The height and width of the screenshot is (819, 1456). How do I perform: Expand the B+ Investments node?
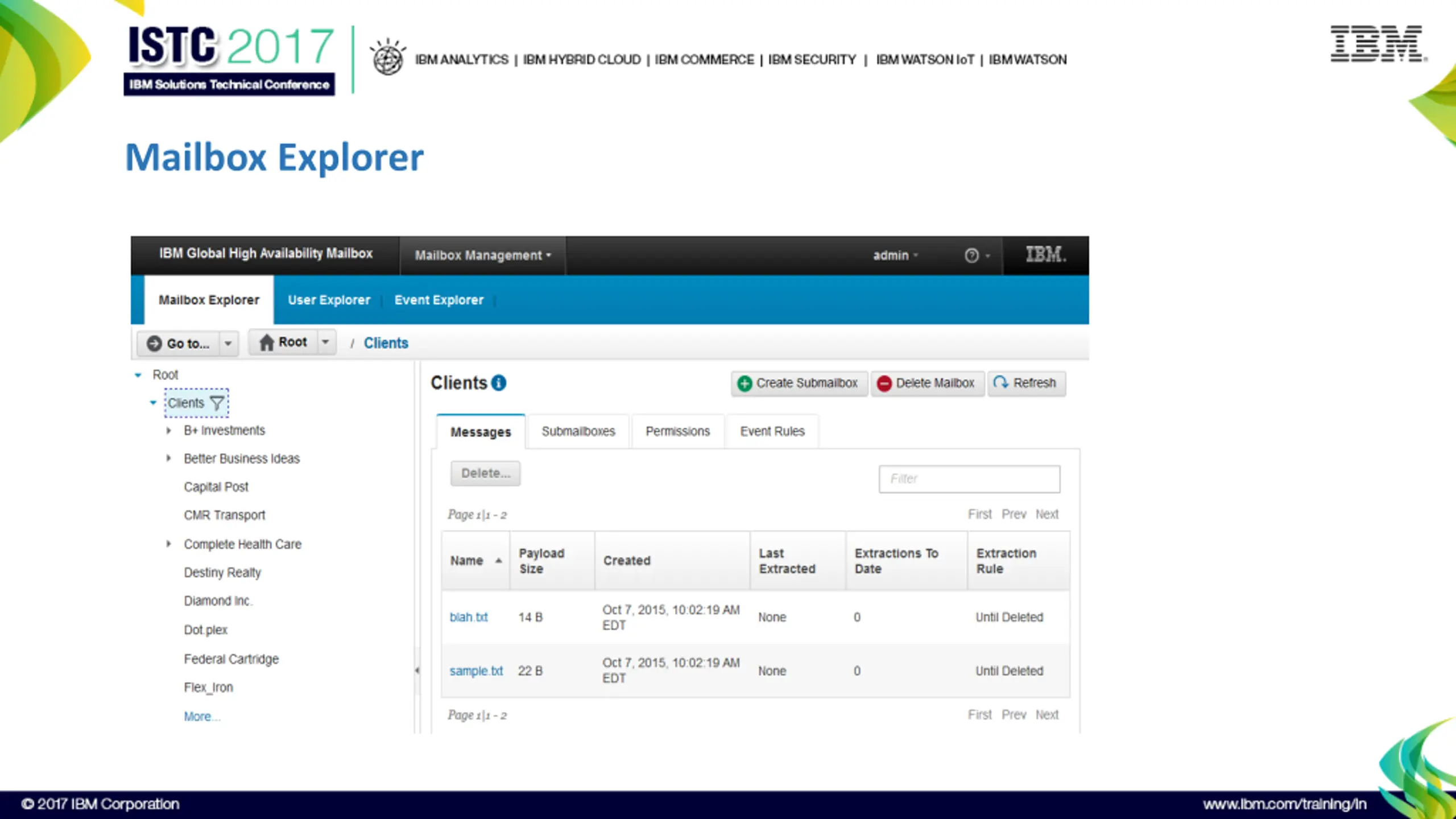coord(168,431)
